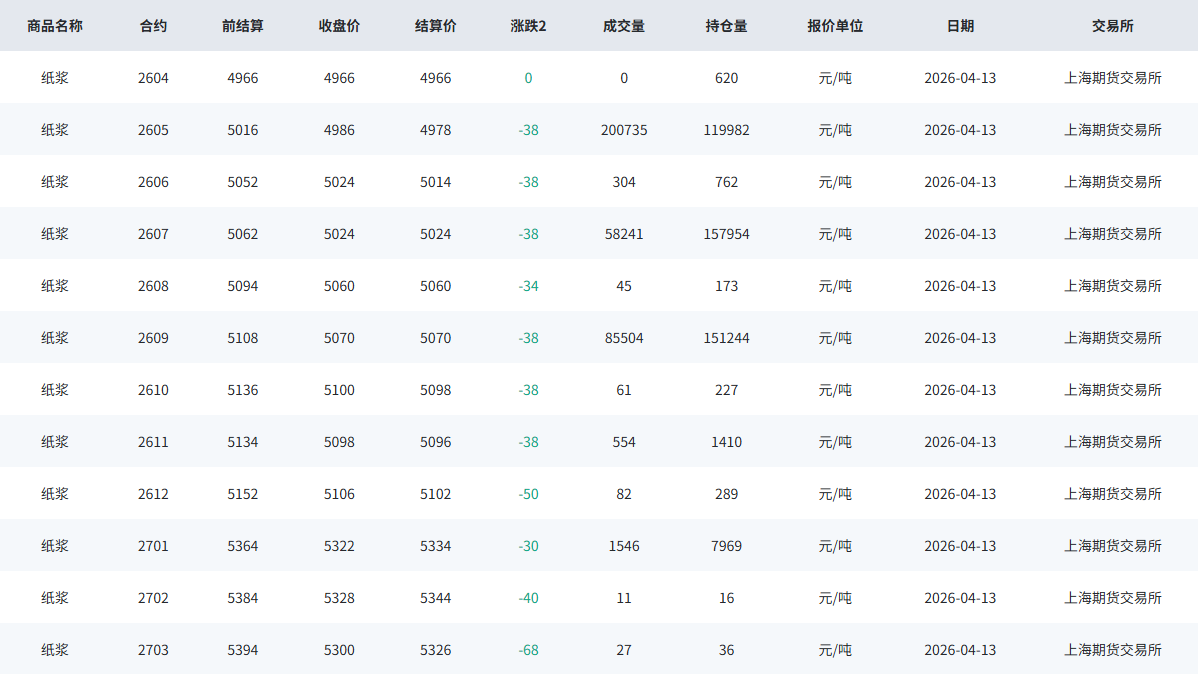Click contract 2609 in the 合约 column
Image resolution: width=1198 pixels, height=674 pixels.
[x=153, y=338]
